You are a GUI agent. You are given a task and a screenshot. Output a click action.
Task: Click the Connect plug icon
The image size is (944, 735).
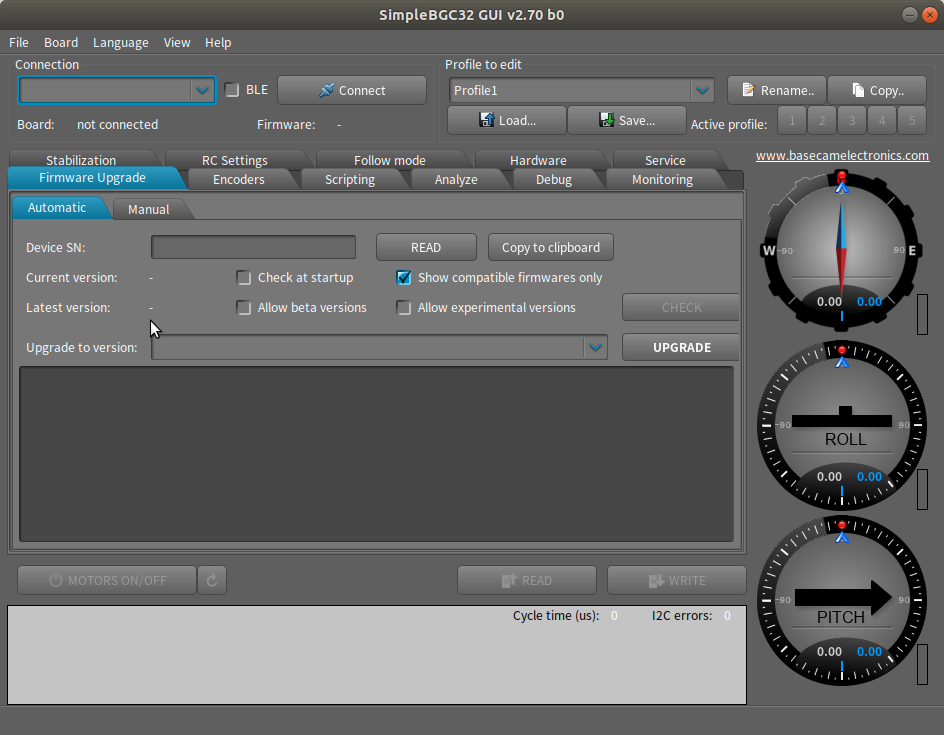click(326, 90)
